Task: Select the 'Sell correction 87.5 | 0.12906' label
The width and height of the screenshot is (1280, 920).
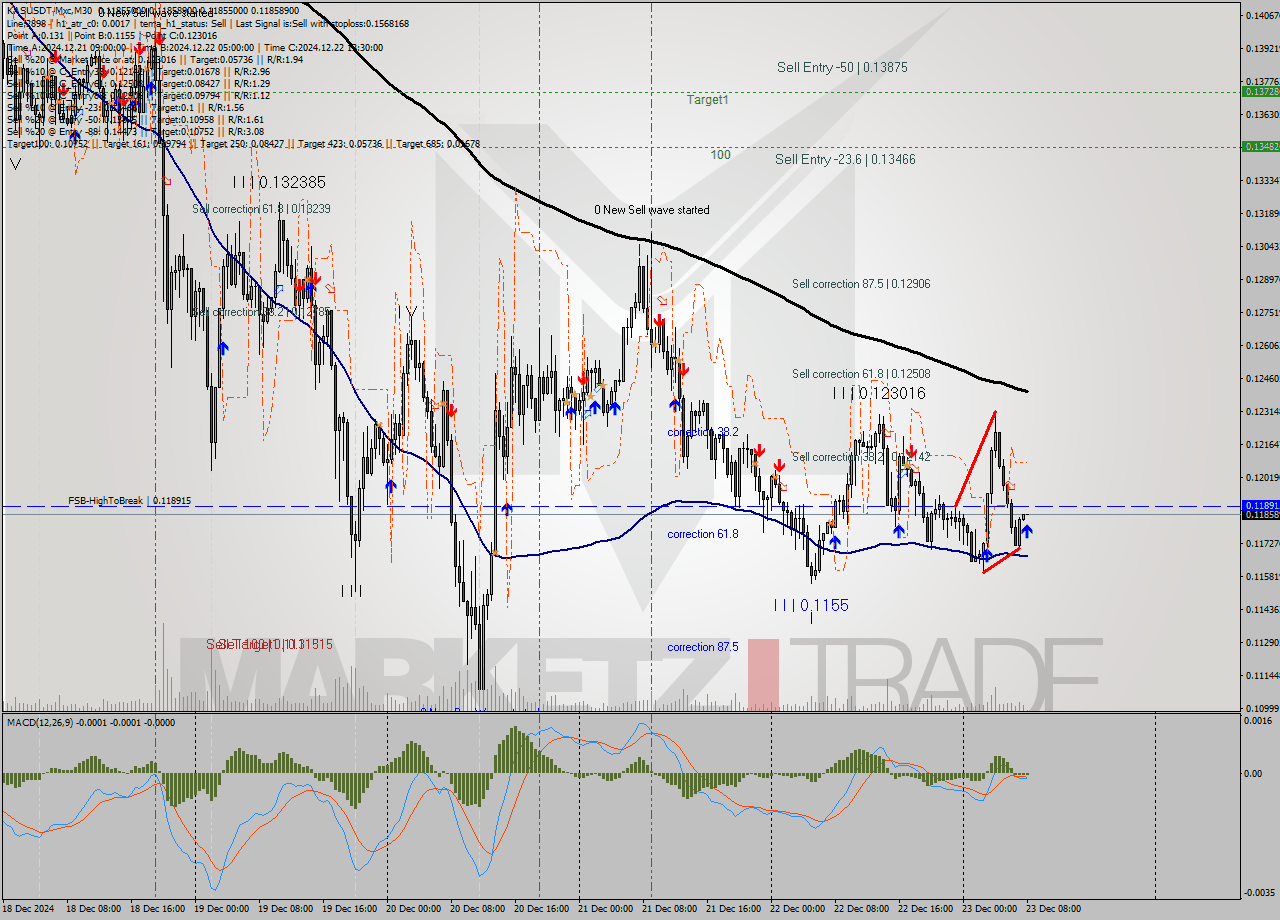Action: (861, 284)
